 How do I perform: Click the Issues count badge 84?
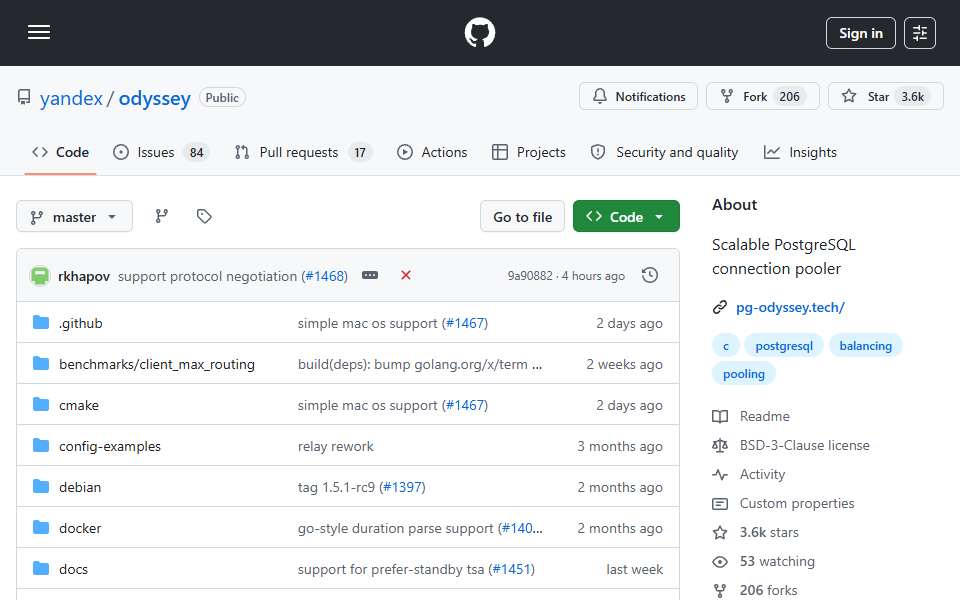click(196, 152)
